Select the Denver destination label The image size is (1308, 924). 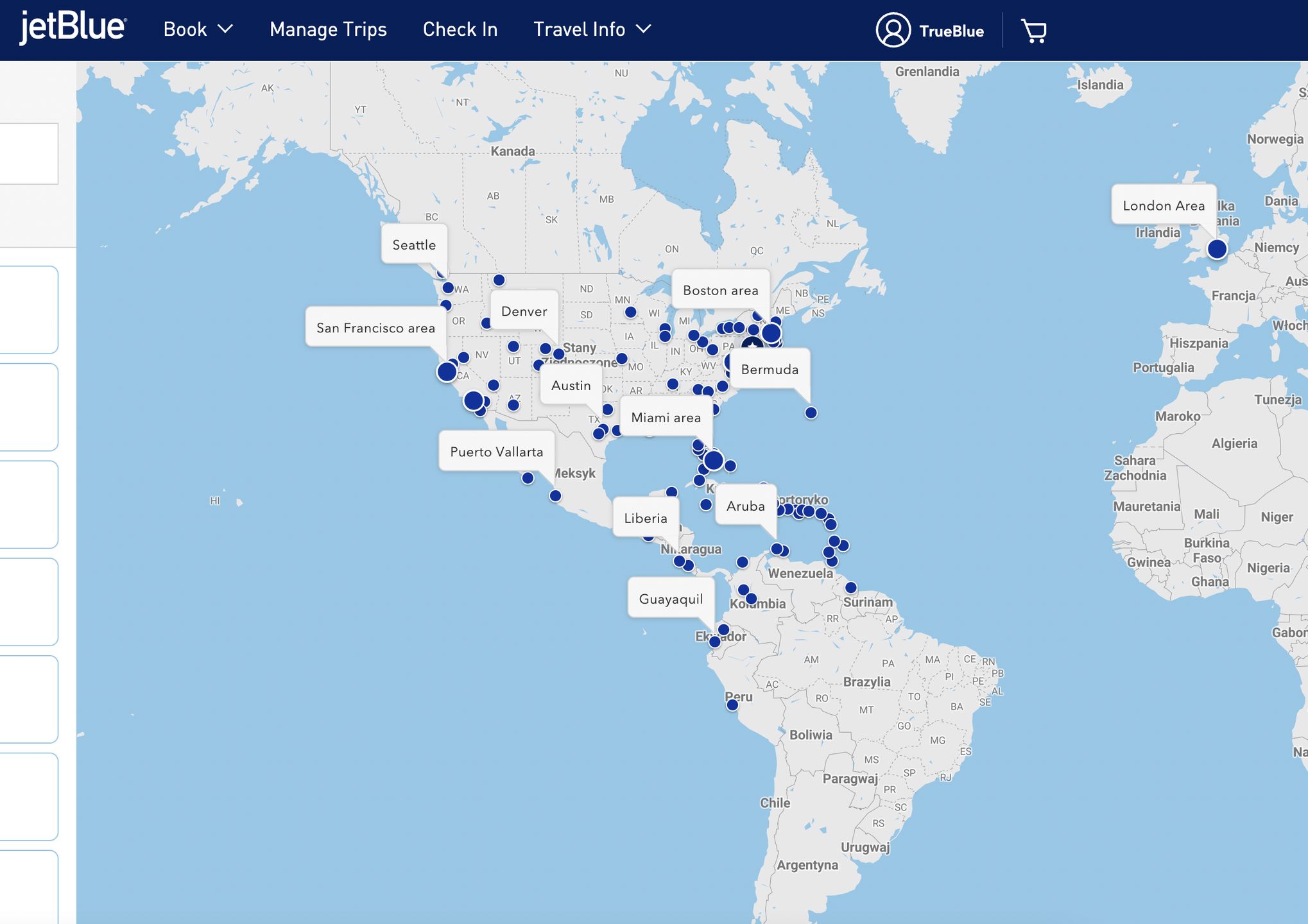(524, 311)
